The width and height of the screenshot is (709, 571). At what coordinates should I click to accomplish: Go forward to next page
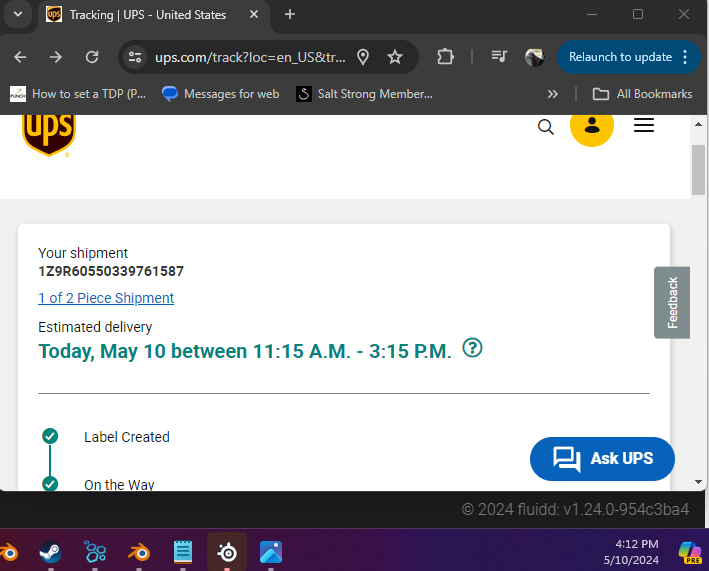pos(56,57)
